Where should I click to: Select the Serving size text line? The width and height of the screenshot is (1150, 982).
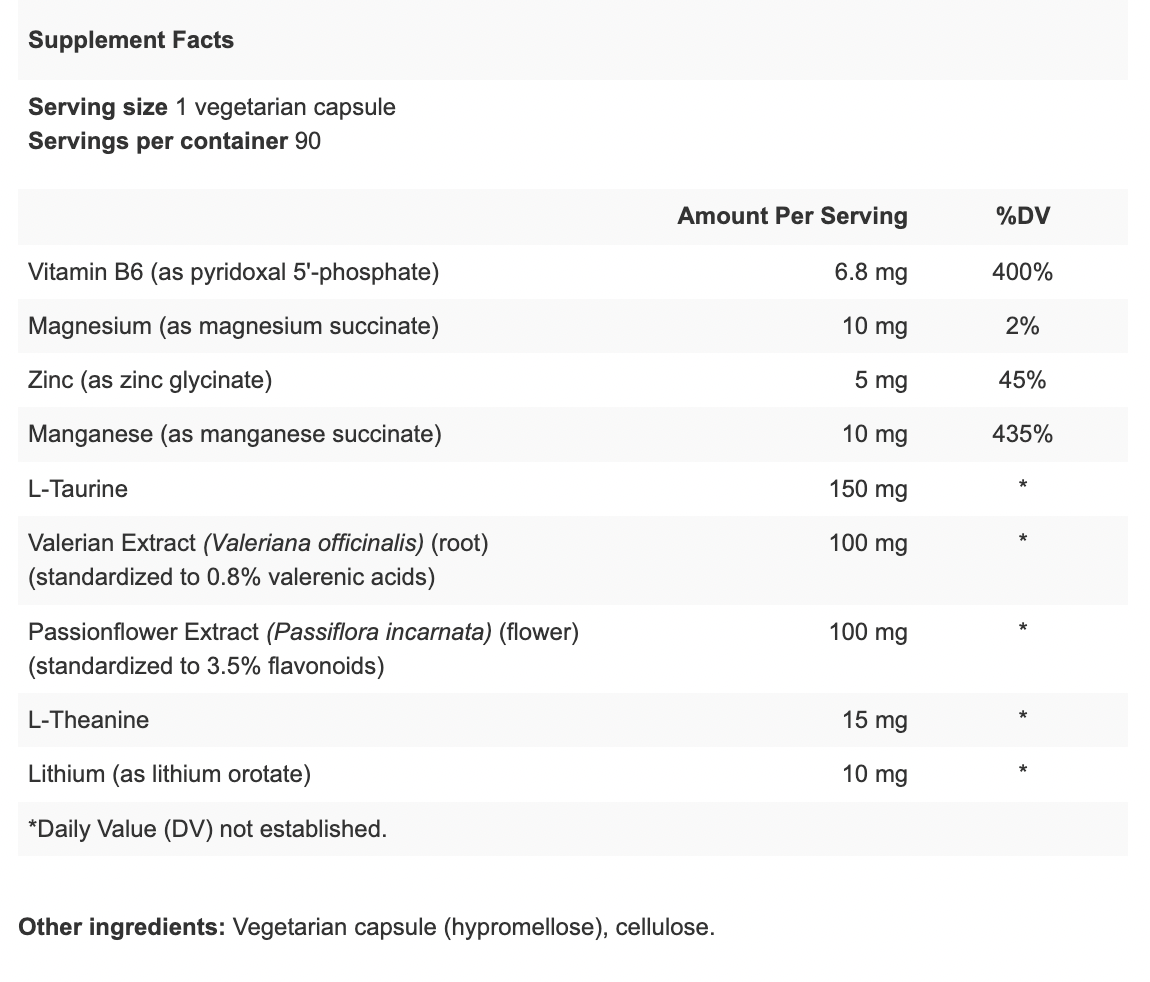[x=212, y=107]
